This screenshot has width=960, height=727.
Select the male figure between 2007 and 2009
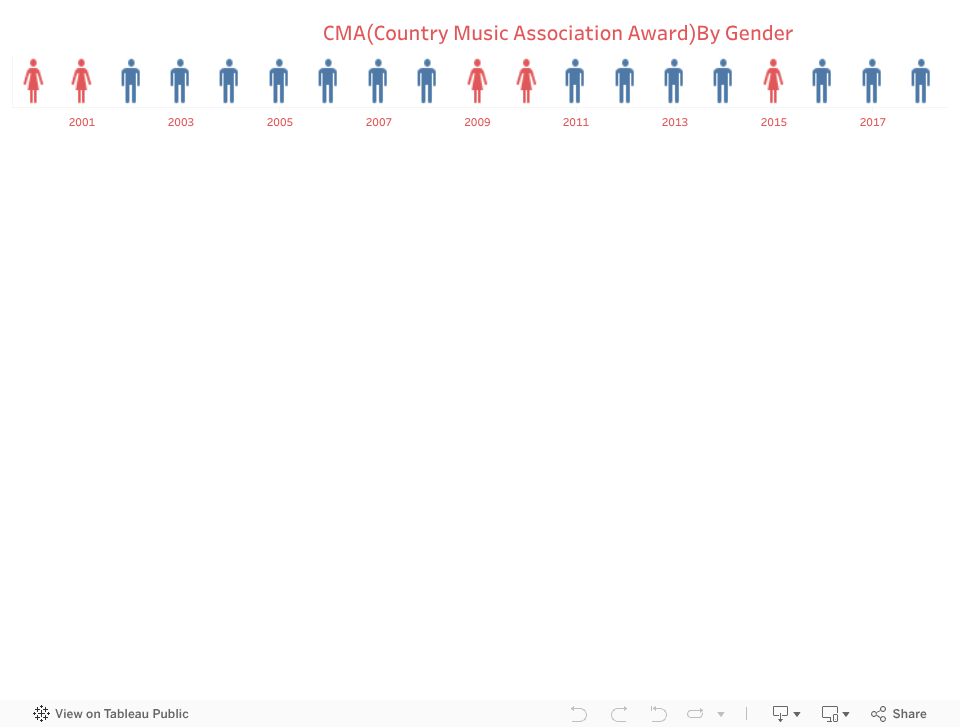427,81
